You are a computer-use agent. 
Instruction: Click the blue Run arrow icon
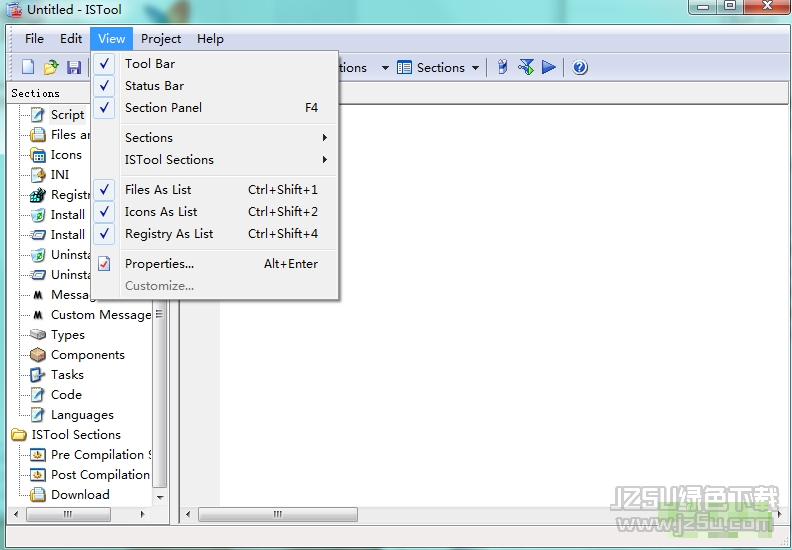pyautogui.click(x=549, y=67)
